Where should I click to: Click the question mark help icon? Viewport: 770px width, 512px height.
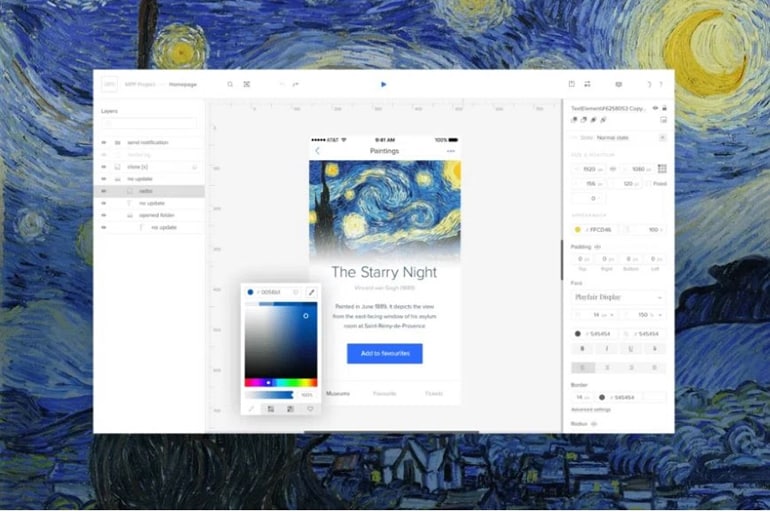(661, 84)
